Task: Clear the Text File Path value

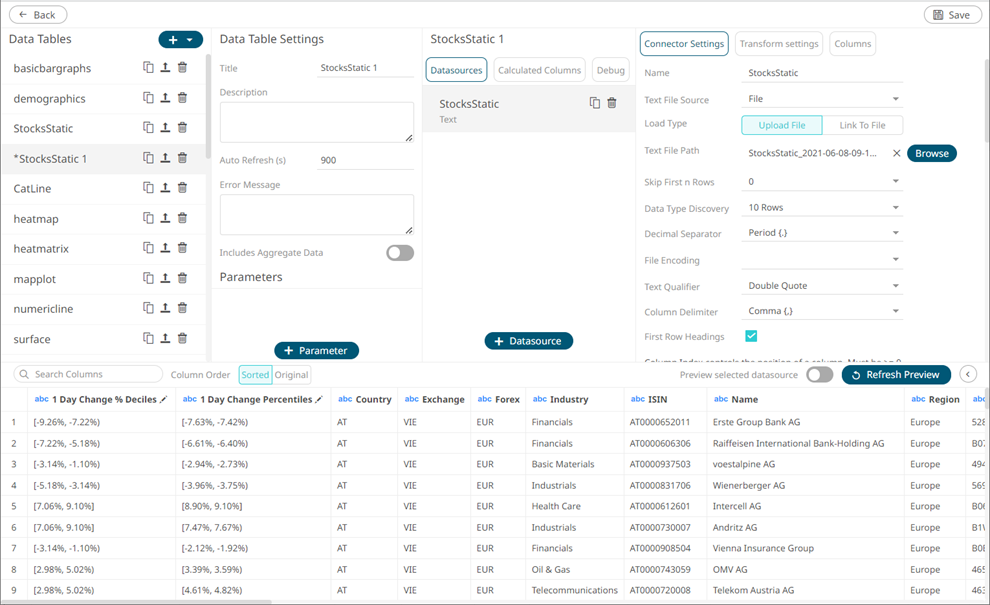Action: 896,153
